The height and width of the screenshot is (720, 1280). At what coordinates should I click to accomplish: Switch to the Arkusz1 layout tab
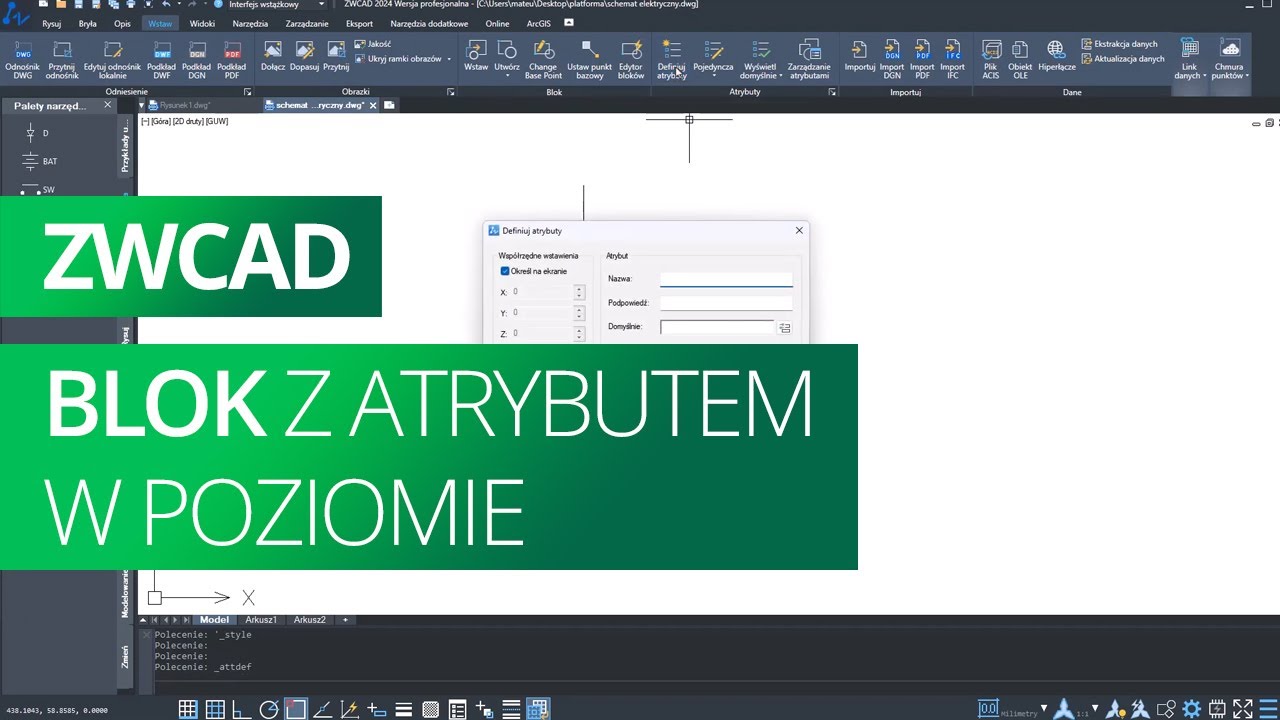261,620
